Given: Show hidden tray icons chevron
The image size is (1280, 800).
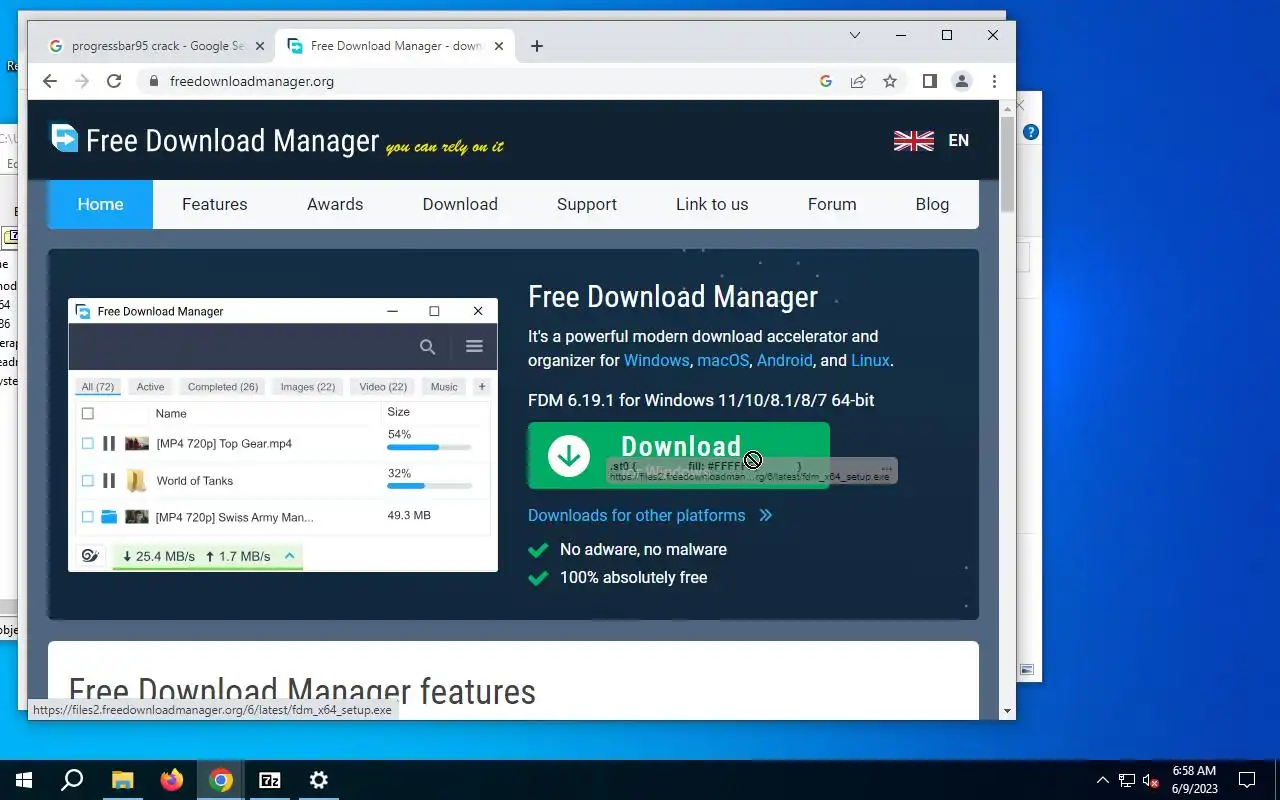Looking at the screenshot, I should coord(1103,780).
